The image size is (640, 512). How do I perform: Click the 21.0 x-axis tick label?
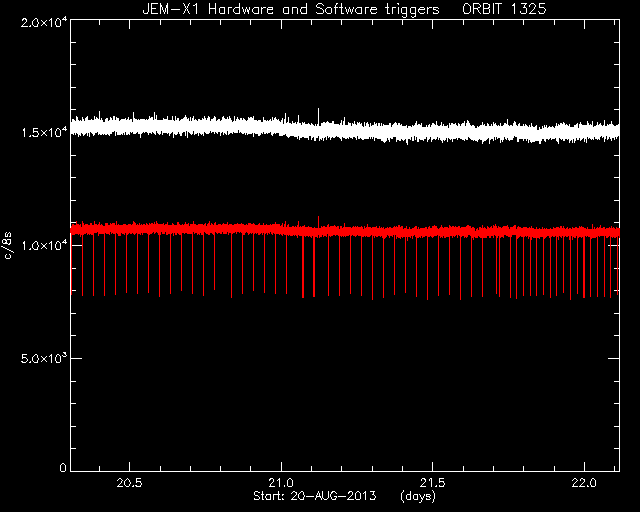pyautogui.click(x=281, y=483)
